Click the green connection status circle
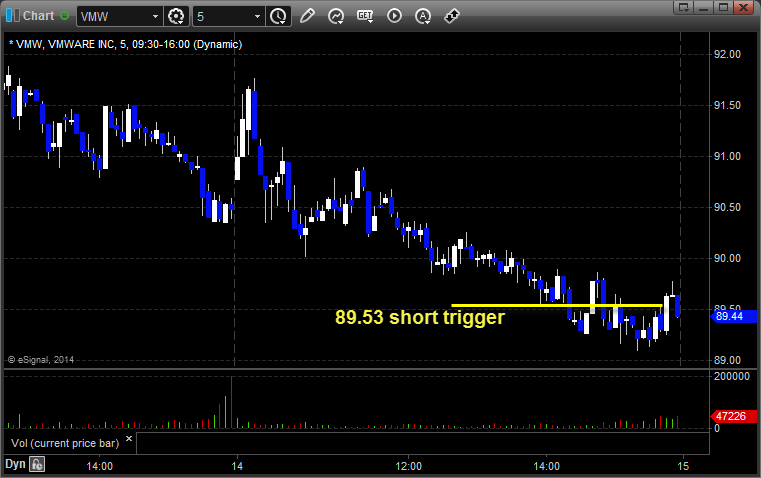Screen dimensions: 761x478 click(x=64, y=16)
